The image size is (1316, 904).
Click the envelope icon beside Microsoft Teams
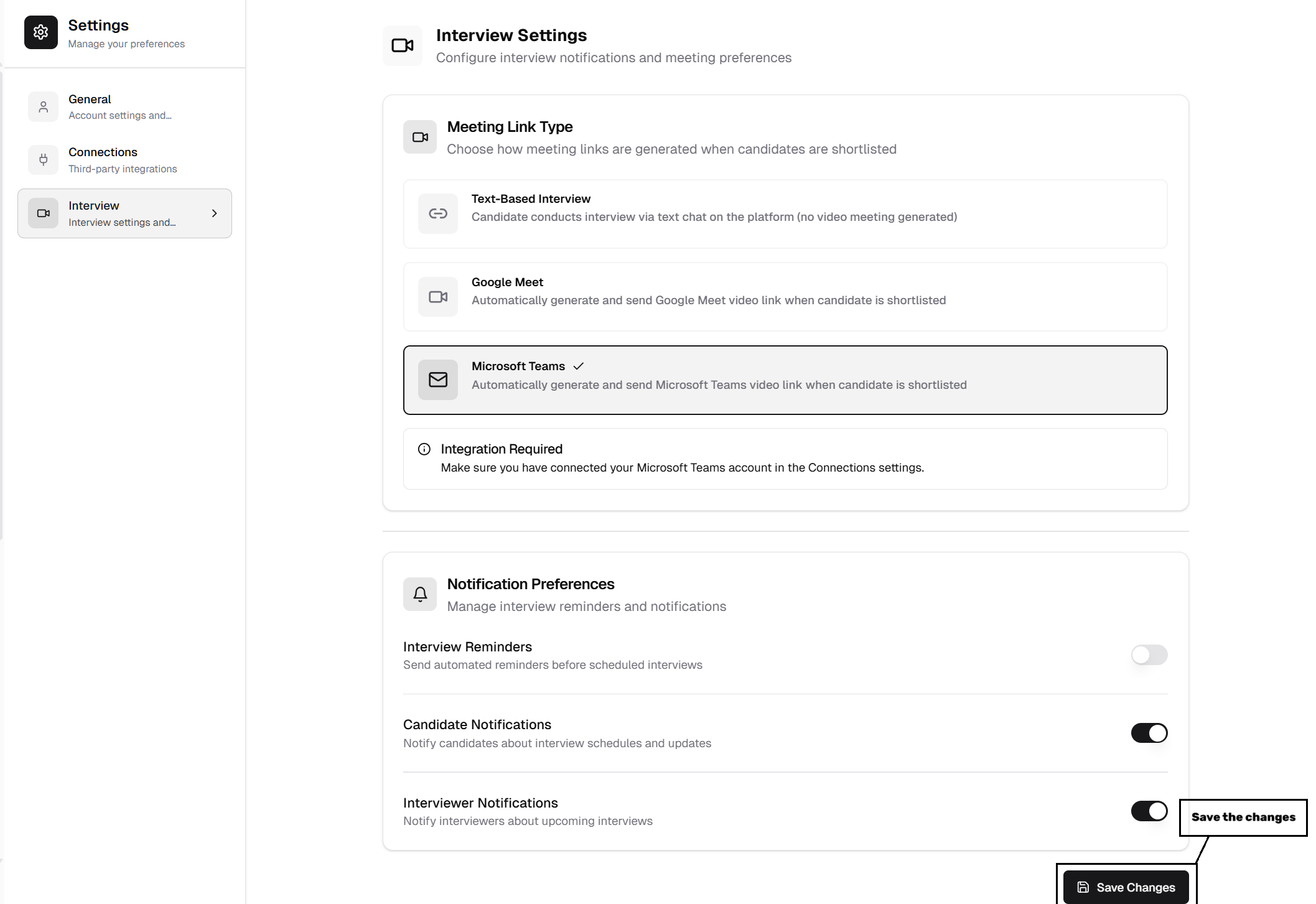[437, 380]
